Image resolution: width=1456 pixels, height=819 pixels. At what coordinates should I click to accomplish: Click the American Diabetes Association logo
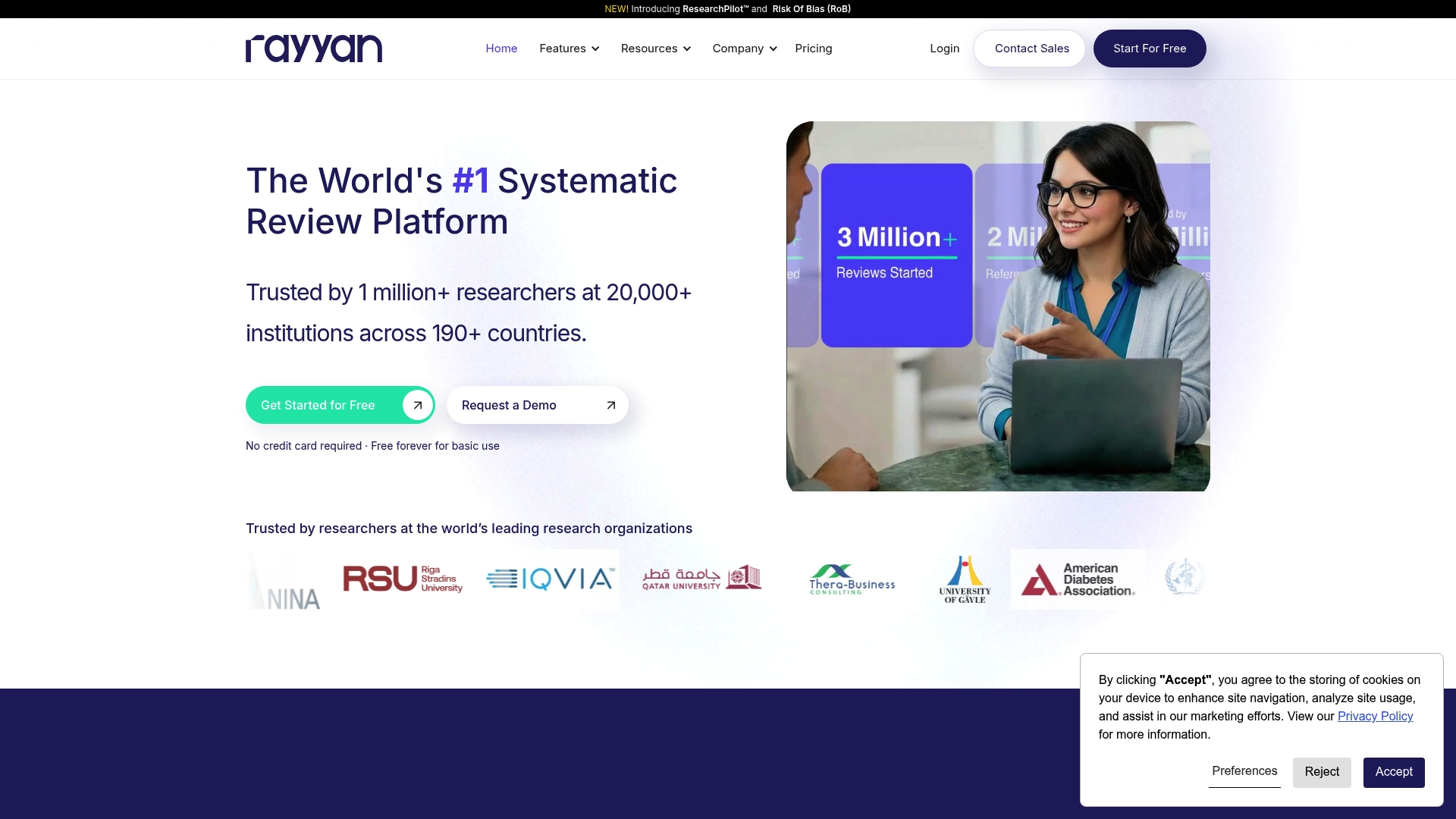pyautogui.click(x=1078, y=579)
